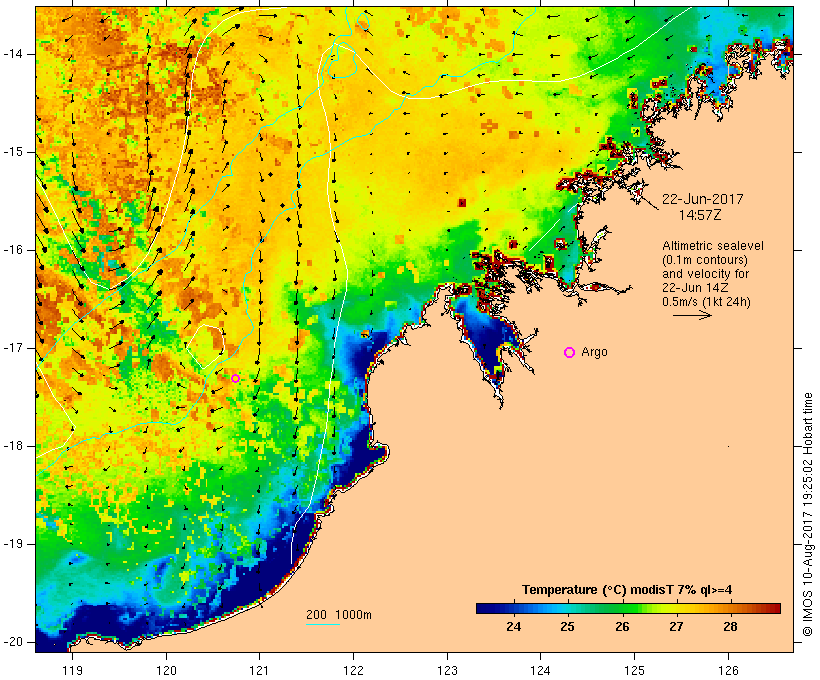Click the '22-Jun 14Z' text line

(x=696, y=288)
